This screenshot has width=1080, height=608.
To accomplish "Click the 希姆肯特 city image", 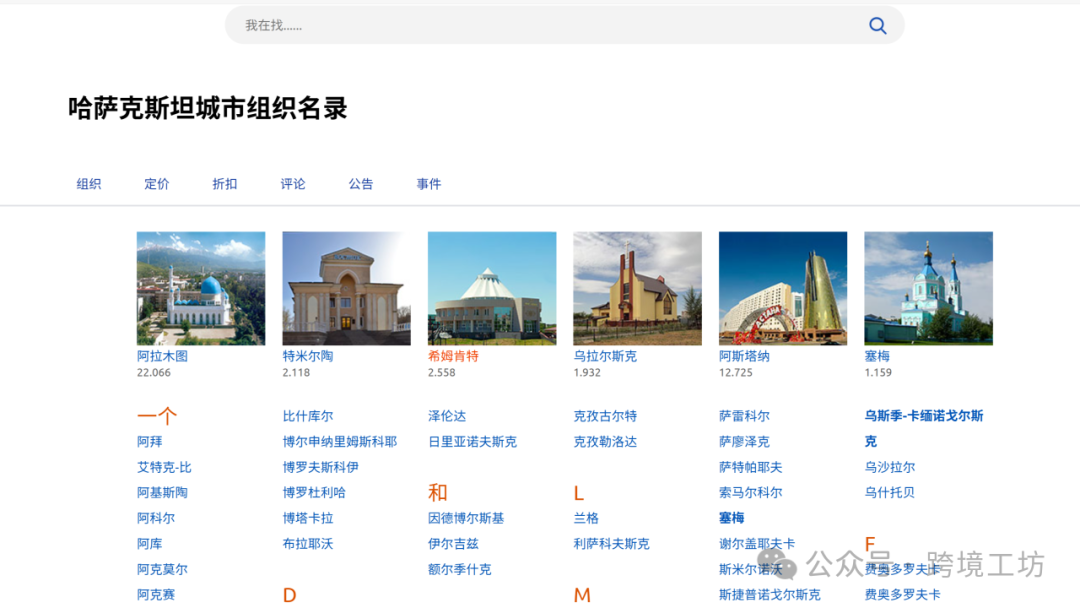I will pos(491,287).
